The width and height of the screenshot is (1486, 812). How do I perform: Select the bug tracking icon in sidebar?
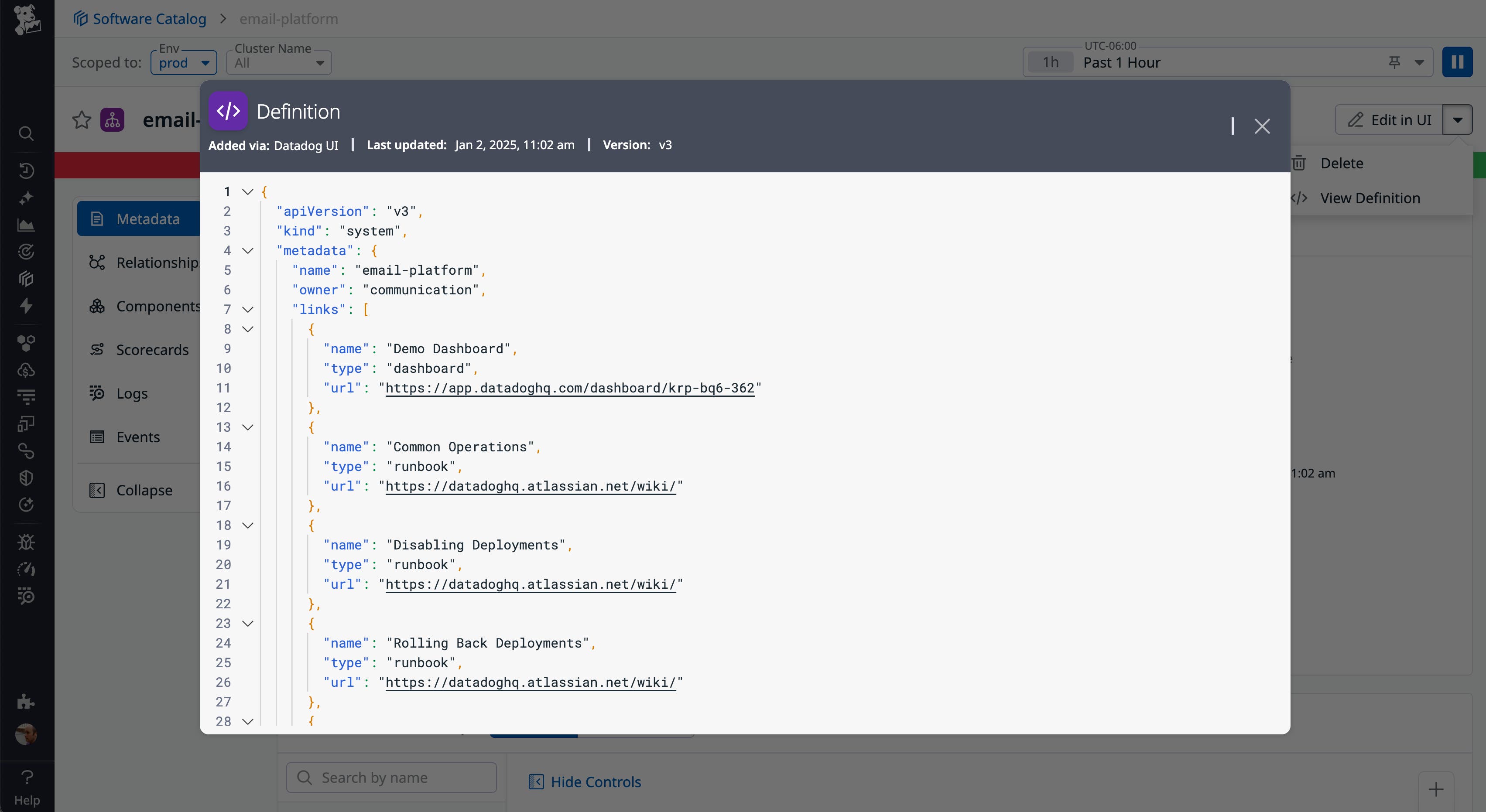coord(27,541)
